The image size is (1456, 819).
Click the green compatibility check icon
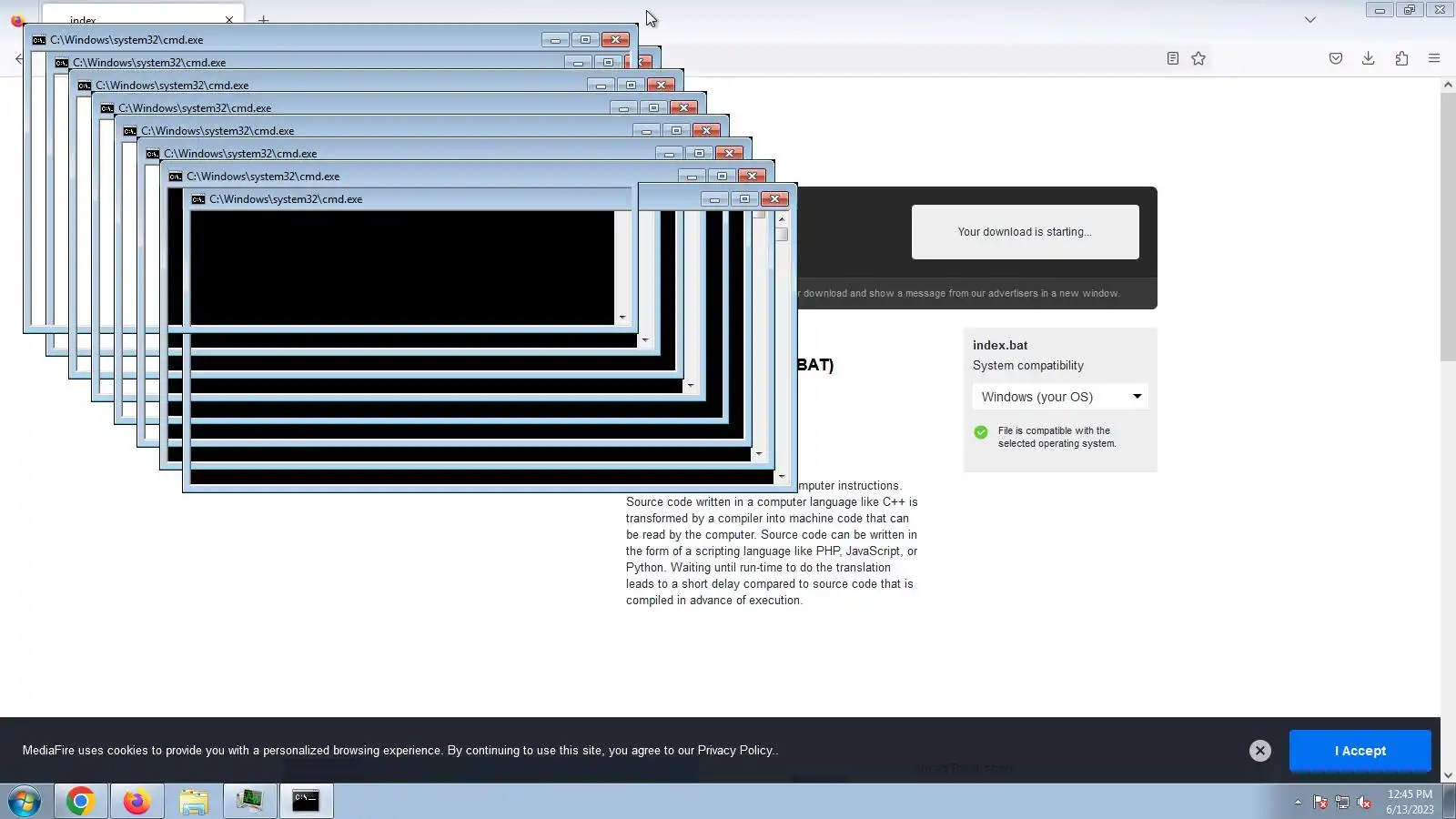[981, 432]
